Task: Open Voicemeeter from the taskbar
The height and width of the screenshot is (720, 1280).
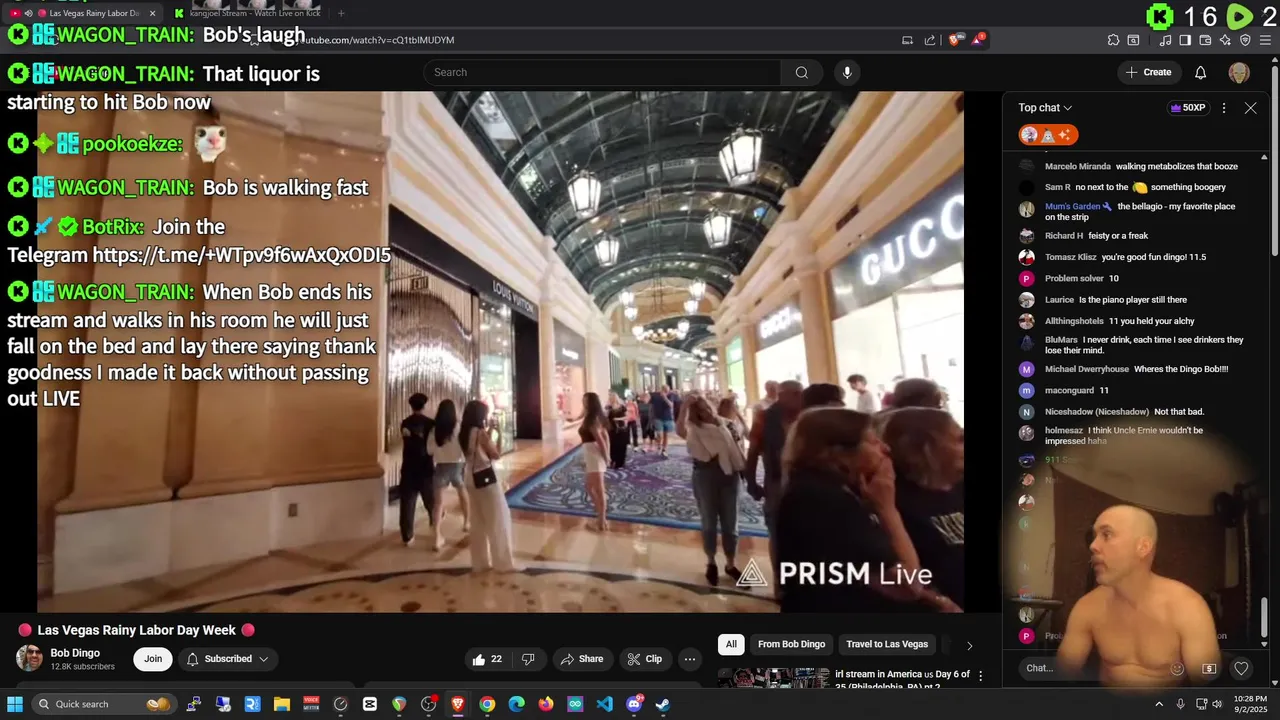Action: (x=311, y=704)
